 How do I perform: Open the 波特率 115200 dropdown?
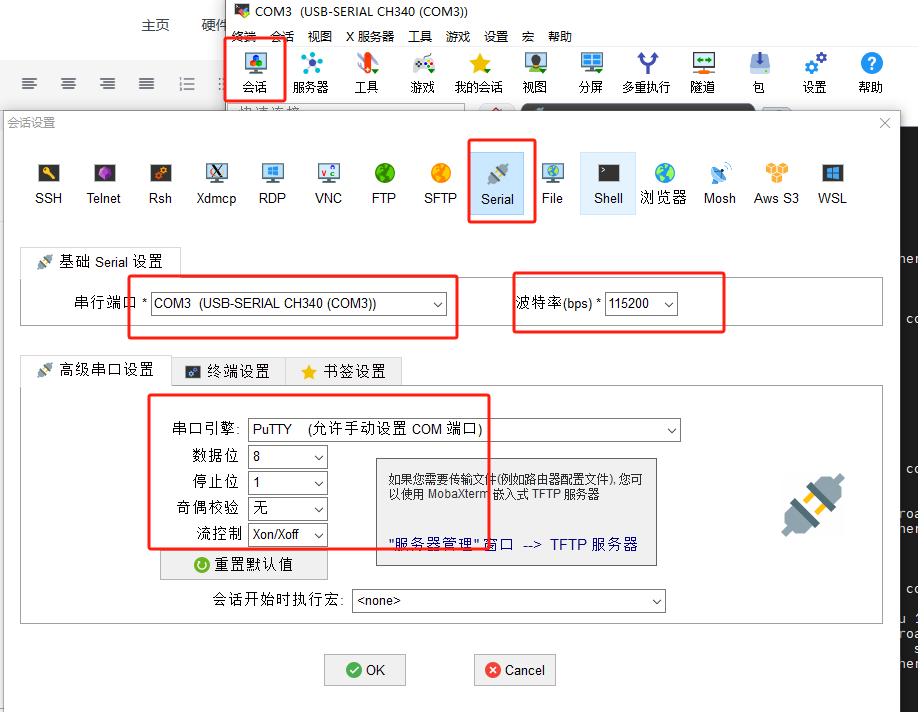[641, 304]
